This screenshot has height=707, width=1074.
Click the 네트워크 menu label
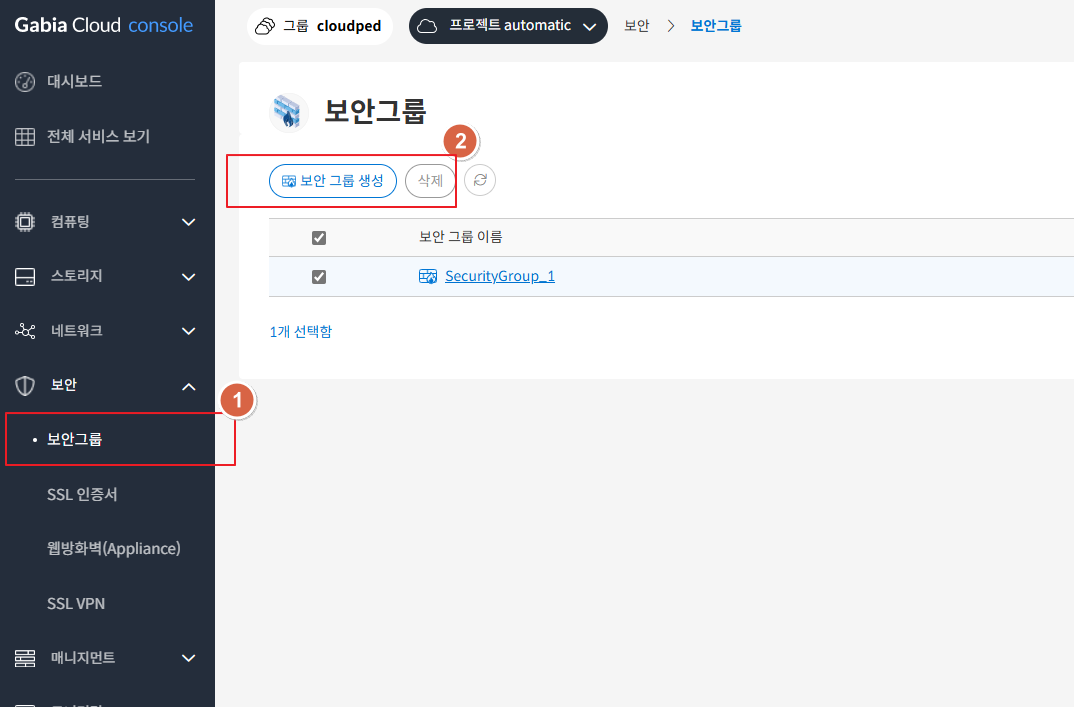point(77,331)
